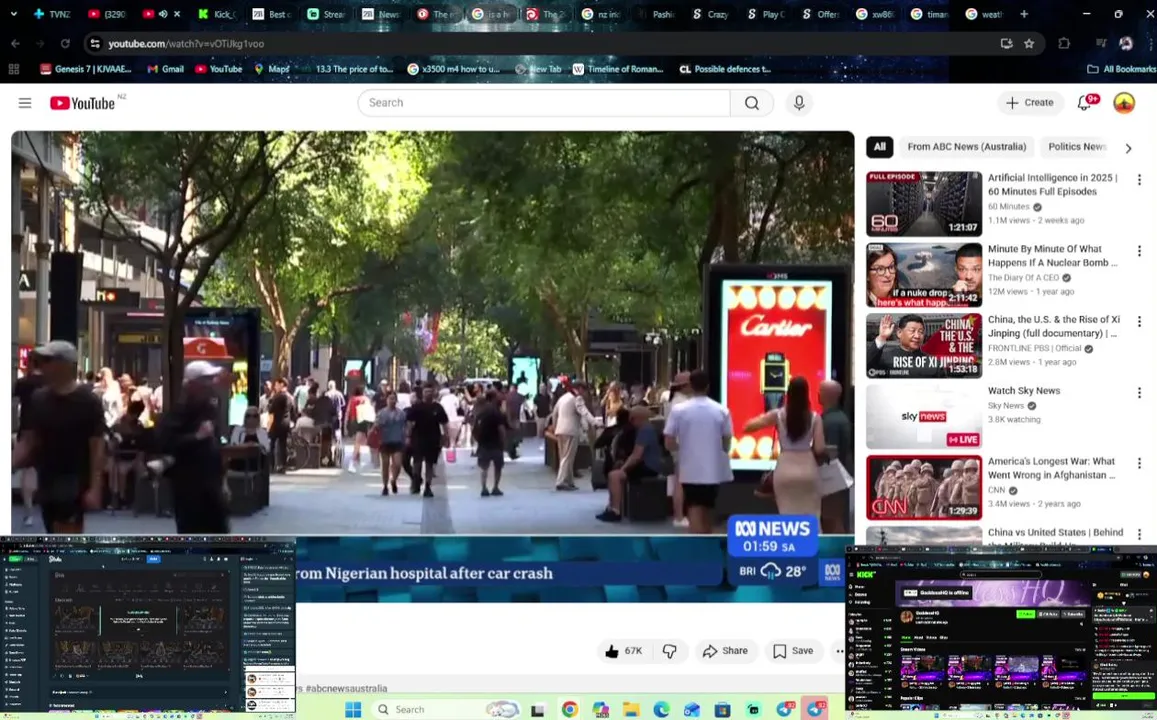
Task: Open options for China vs United States video
Action: [x=1139, y=534]
